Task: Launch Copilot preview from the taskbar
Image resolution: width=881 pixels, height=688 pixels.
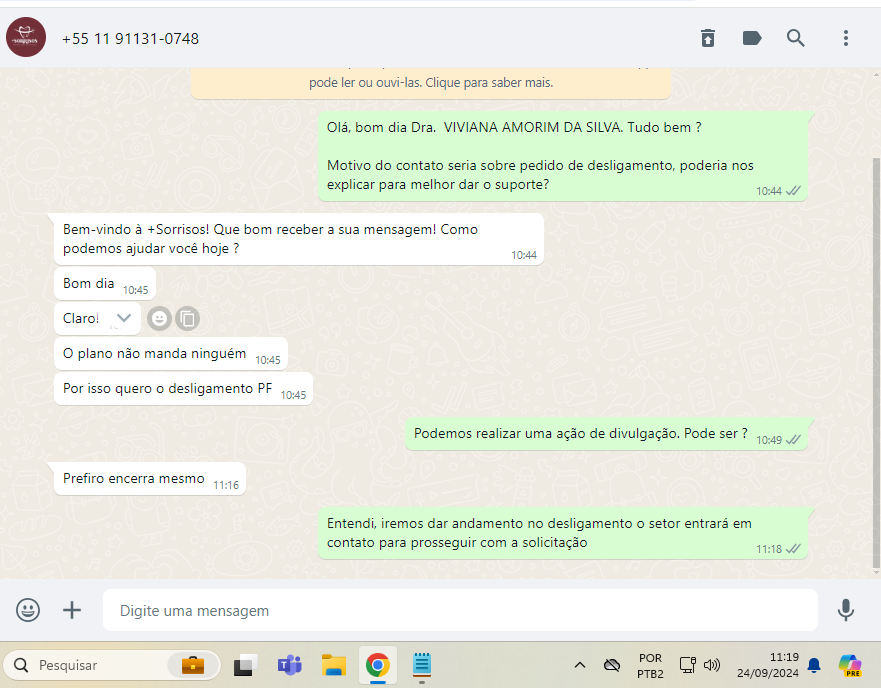Action: point(850,666)
